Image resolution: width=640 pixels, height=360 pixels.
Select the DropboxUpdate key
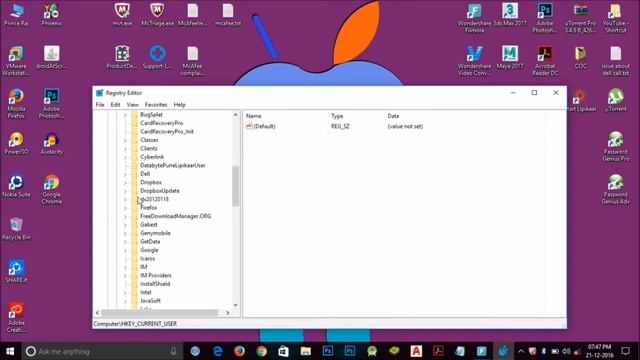click(160, 191)
